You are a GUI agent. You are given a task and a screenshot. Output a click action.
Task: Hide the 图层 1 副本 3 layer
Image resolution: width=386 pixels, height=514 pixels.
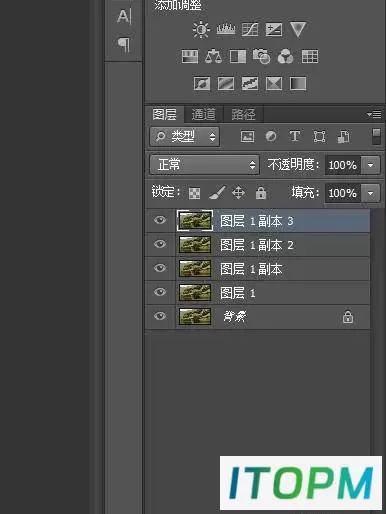pyautogui.click(x=160, y=220)
